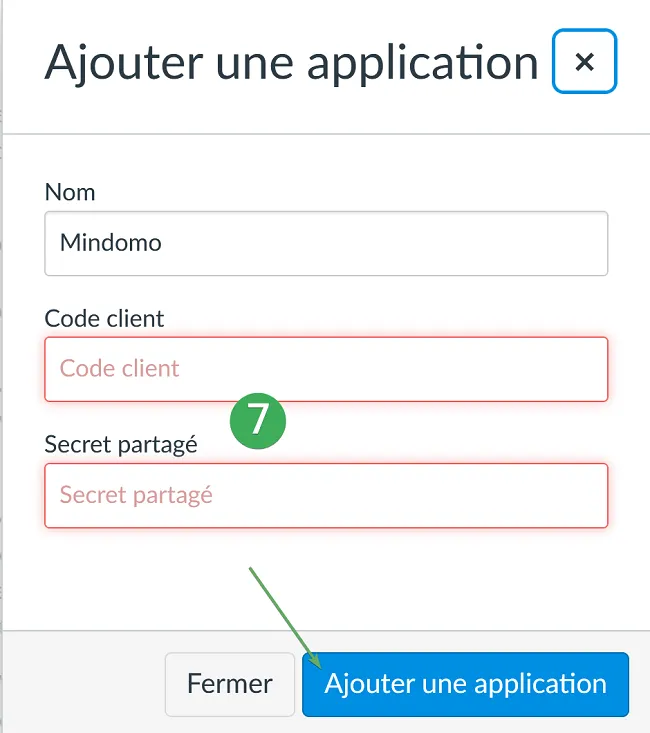Screen dimensions: 650x733
Task: Click the green step 7 badge
Action: (x=258, y=421)
